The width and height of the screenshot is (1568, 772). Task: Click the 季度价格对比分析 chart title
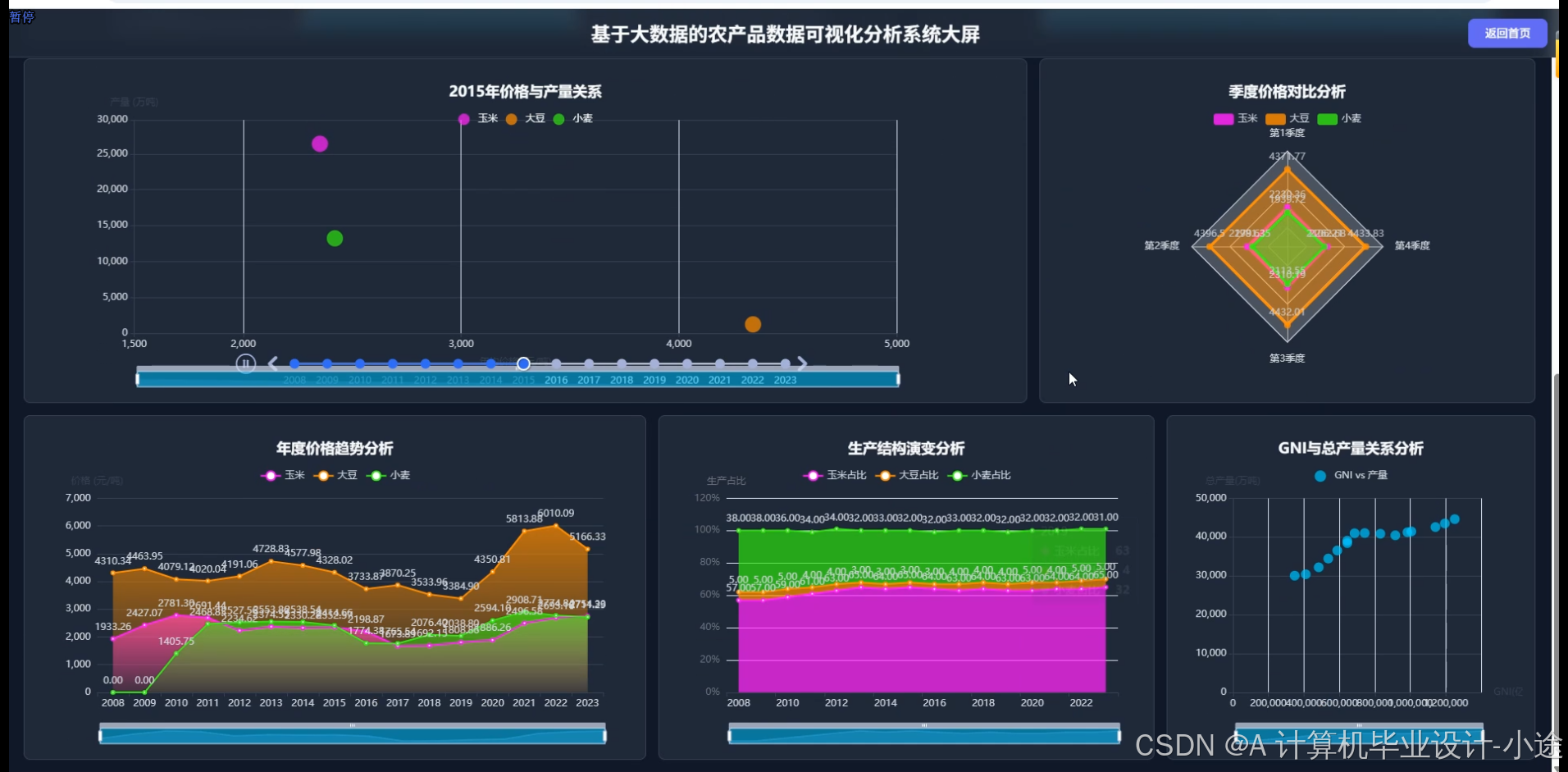(x=1287, y=92)
